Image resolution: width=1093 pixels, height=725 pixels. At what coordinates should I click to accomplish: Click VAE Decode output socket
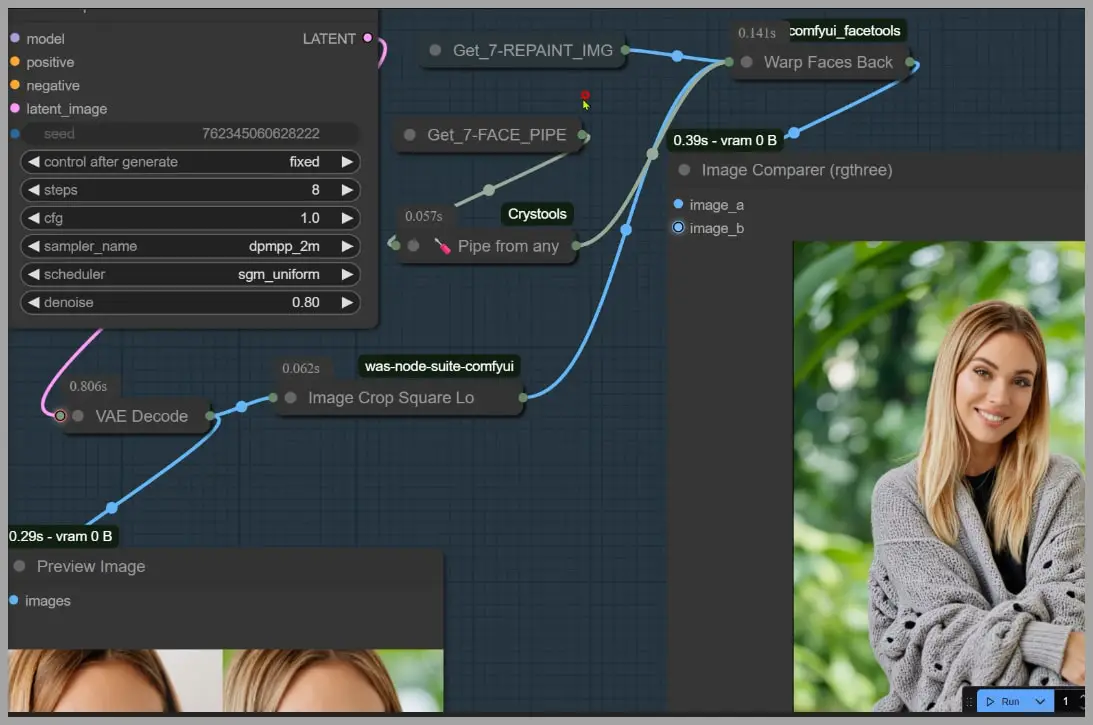click(210, 416)
